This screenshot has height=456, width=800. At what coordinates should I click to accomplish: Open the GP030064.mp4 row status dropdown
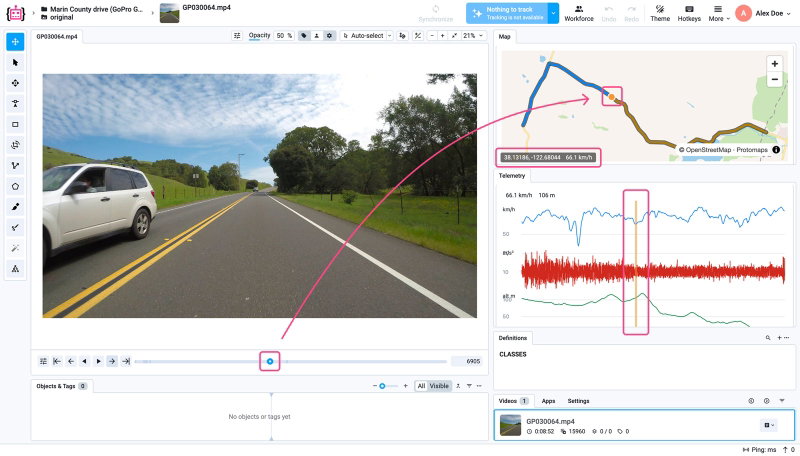pyautogui.click(x=769, y=425)
